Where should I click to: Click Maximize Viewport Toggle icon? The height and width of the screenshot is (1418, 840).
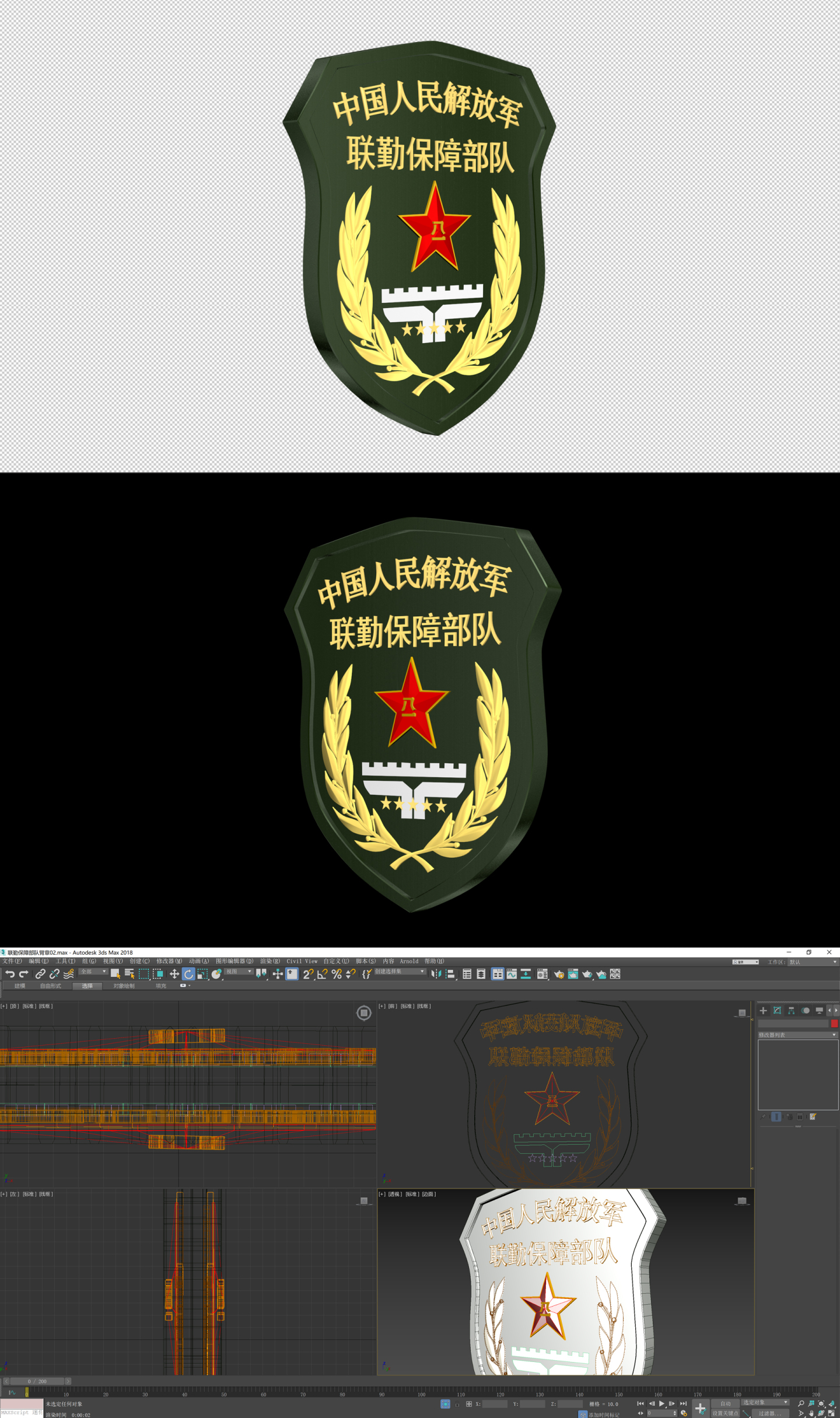point(832,1413)
